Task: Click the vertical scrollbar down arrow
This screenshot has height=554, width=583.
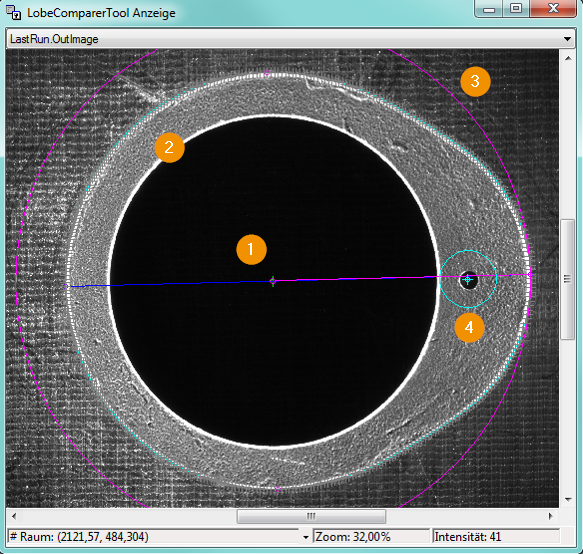Action: (568, 499)
